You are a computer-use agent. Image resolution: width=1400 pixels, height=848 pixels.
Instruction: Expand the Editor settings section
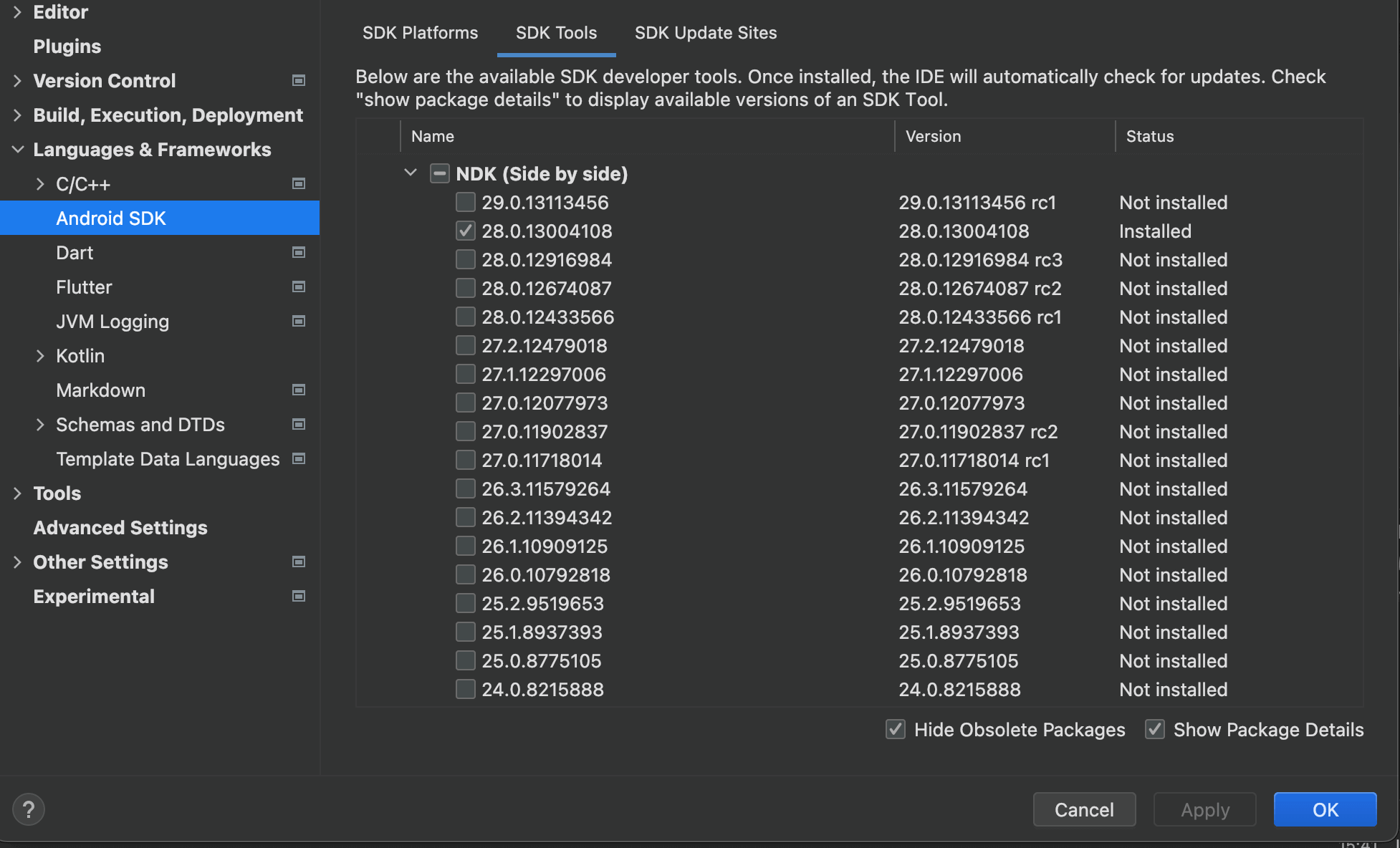[17, 12]
